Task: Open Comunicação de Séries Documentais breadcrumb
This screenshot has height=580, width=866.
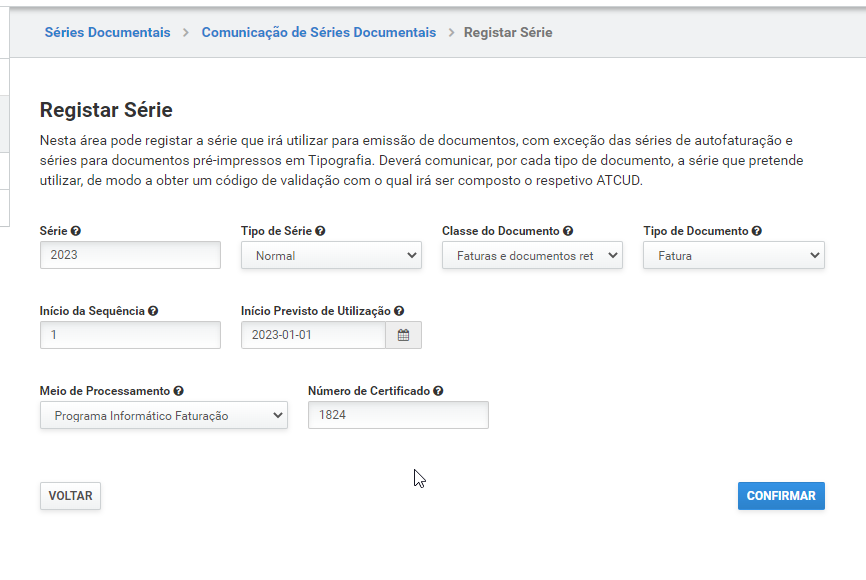Action: click(x=319, y=33)
